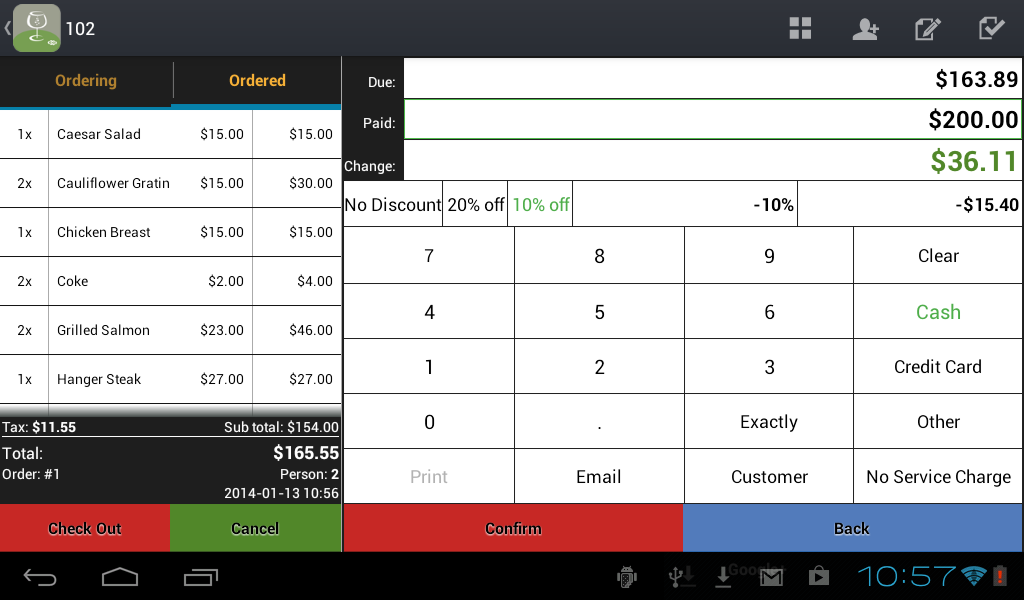Tap keypad number 4
The height and width of the screenshot is (600, 1024).
point(429,312)
